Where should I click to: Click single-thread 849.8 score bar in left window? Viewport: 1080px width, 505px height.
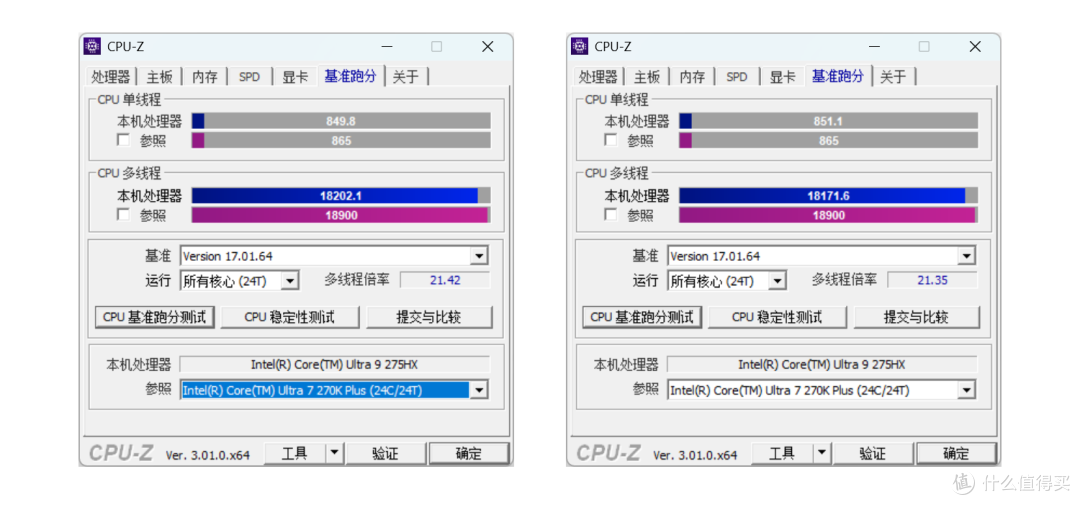(x=341, y=121)
